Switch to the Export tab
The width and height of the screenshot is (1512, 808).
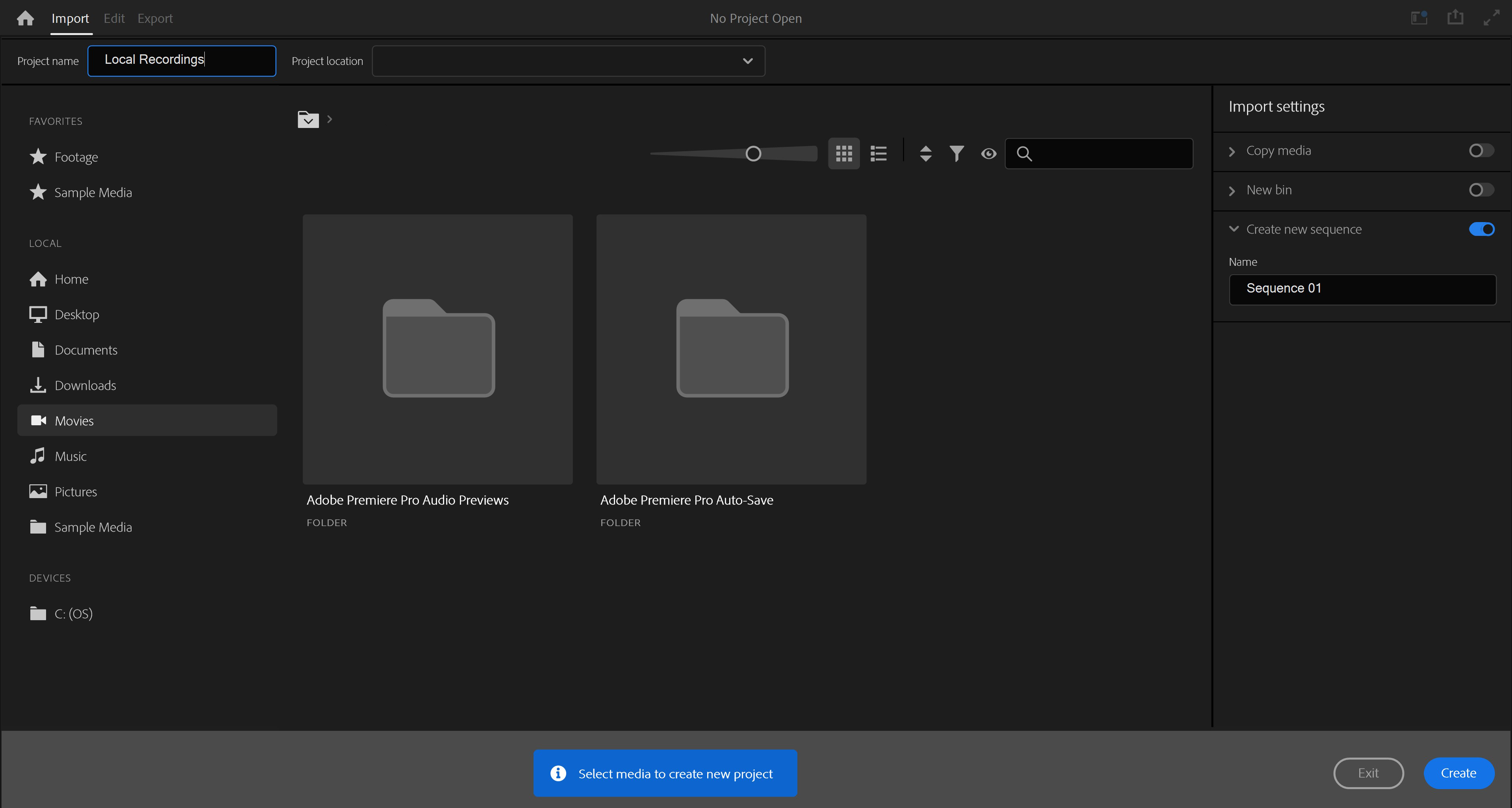(x=155, y=18)
